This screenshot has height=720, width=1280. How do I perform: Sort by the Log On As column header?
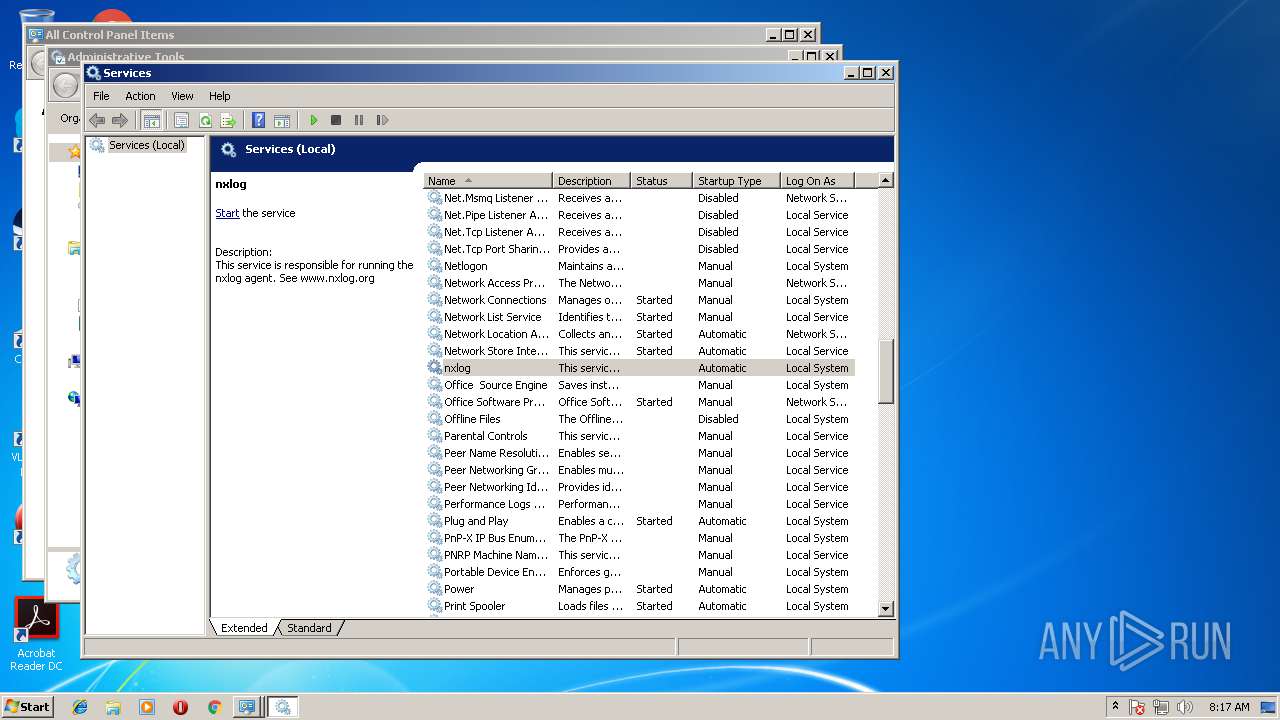[x=817, y=181]
